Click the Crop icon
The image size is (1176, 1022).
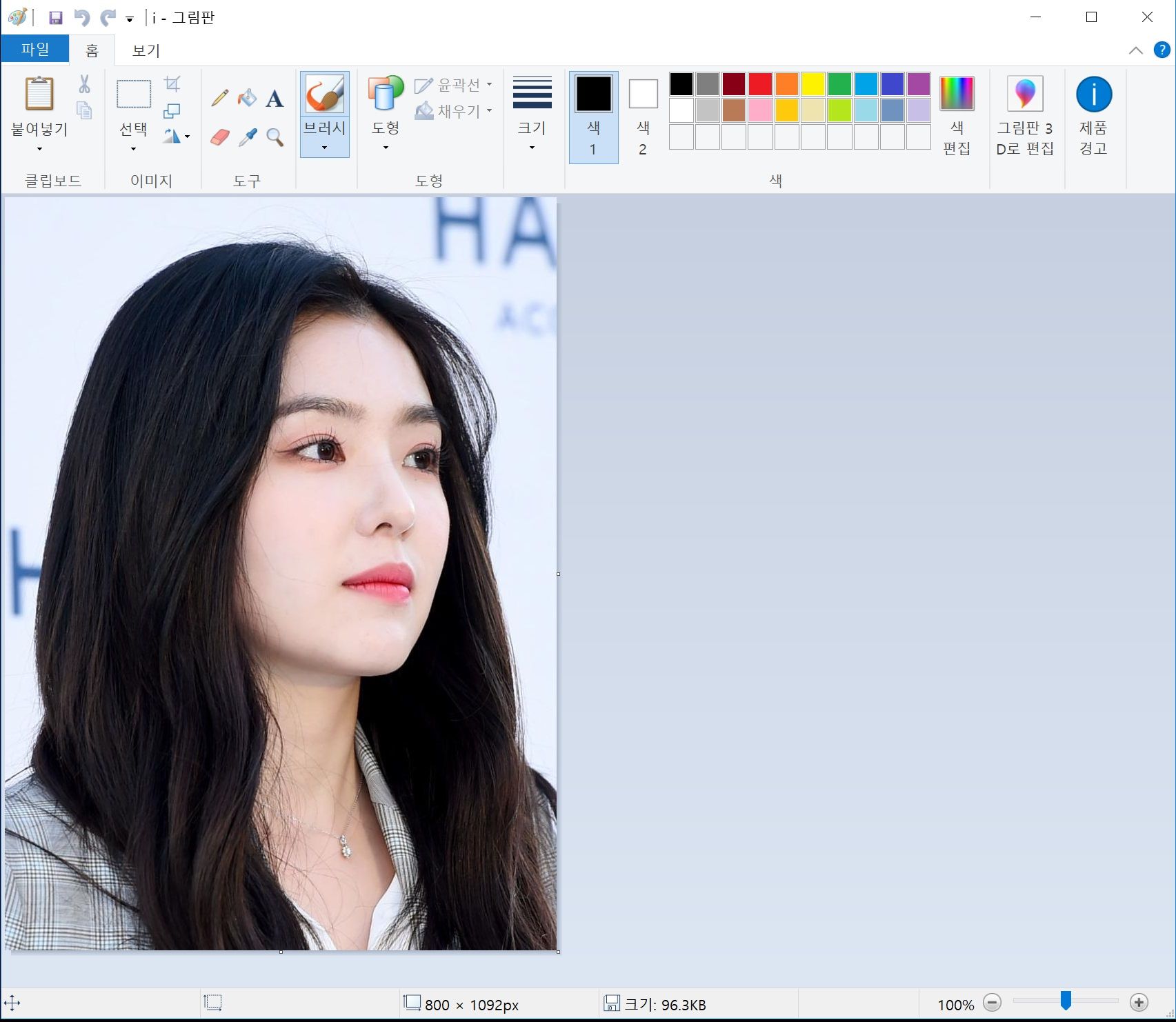172,84
